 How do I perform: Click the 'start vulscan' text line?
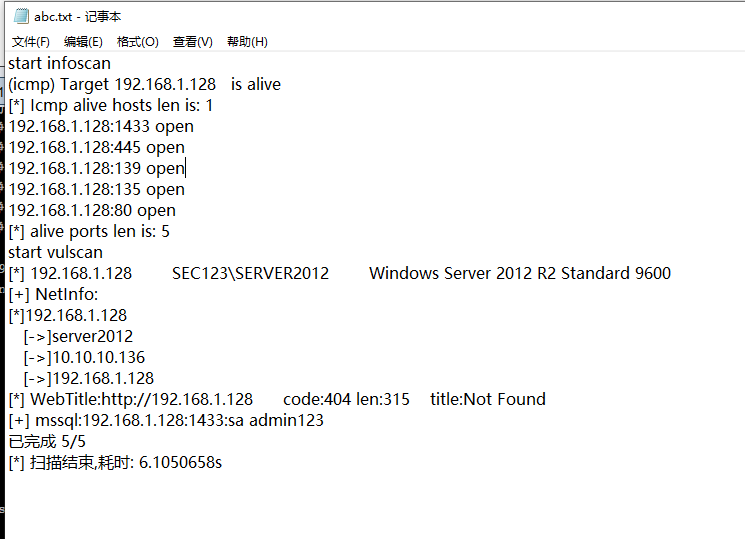click(56, 252)
